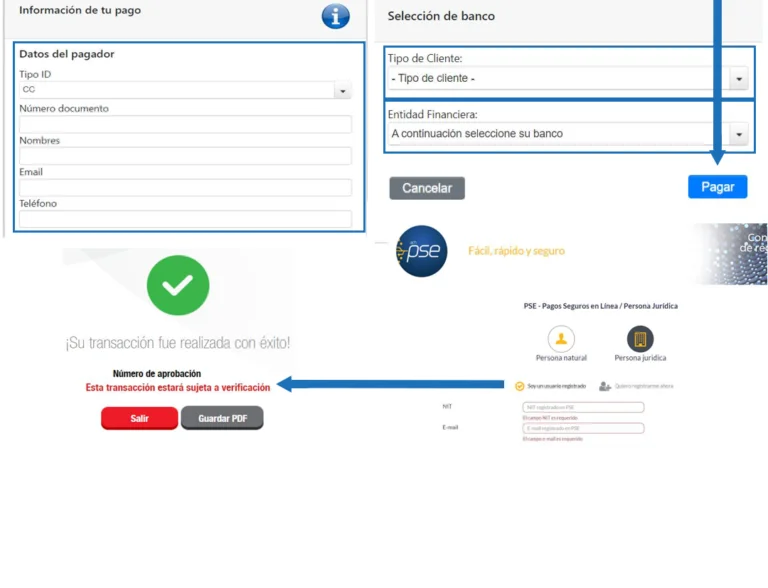
Task: Click the Nombres input field
Action: (185, 156)
